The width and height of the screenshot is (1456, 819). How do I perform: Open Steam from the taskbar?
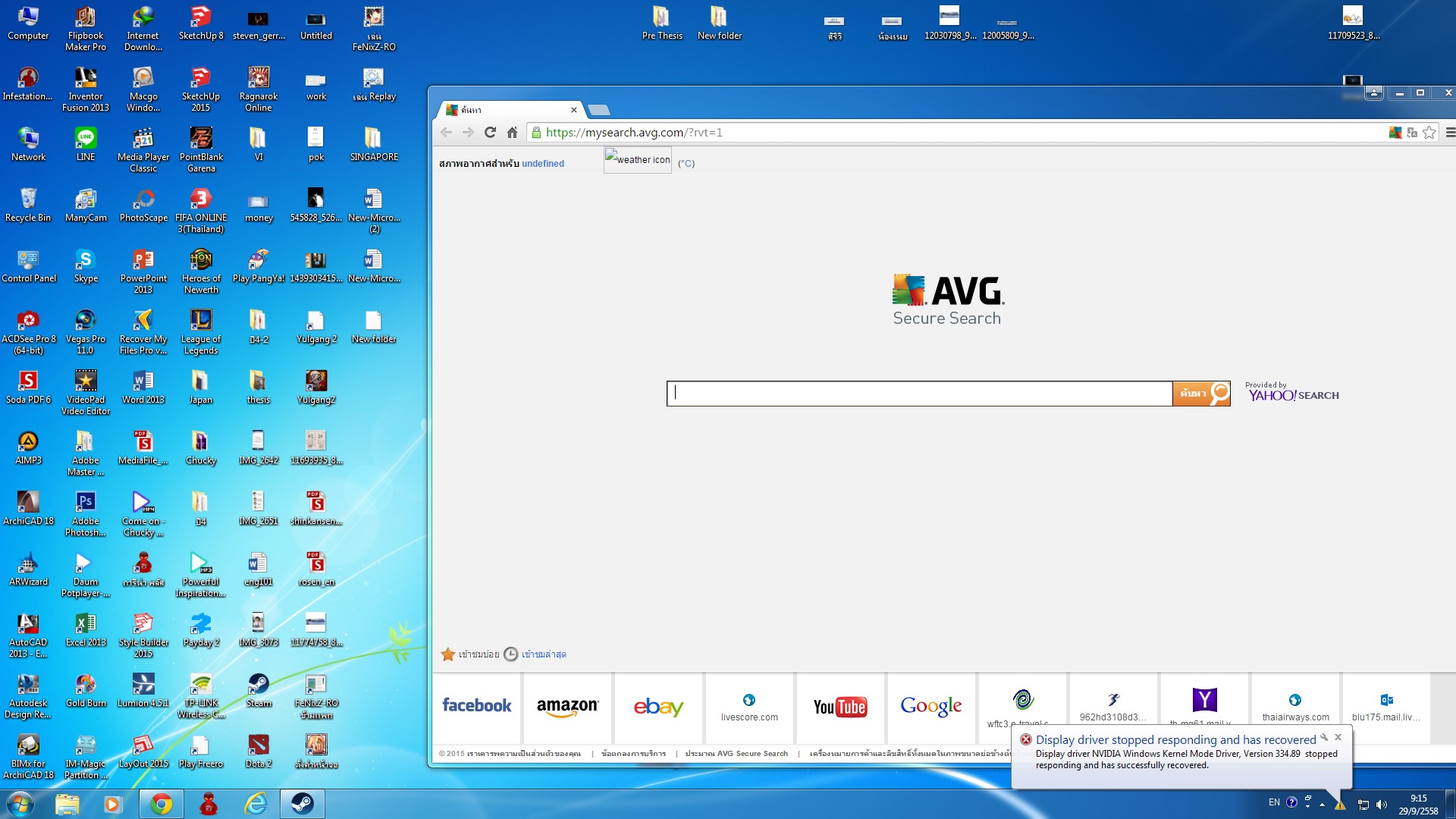[x=303, y=804]
